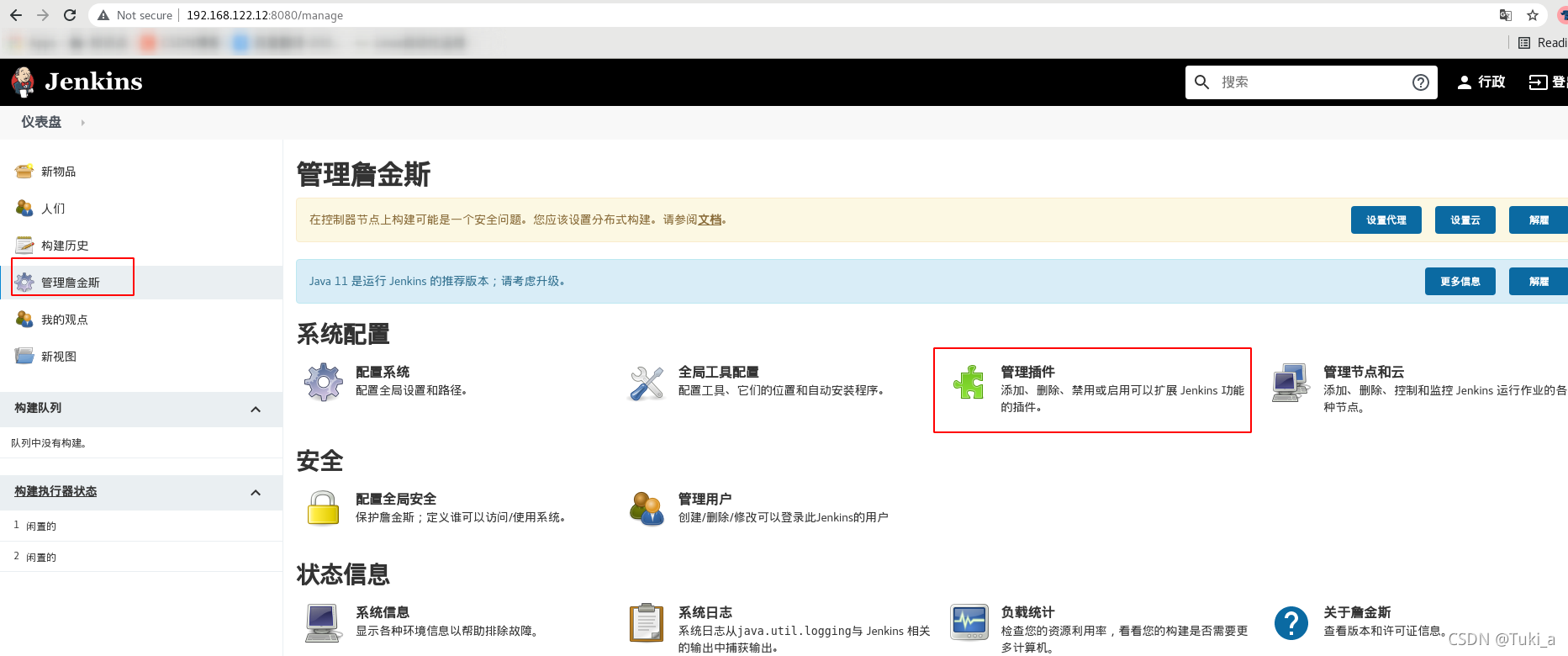Open the 文档 link in warning

click(710, 220)
